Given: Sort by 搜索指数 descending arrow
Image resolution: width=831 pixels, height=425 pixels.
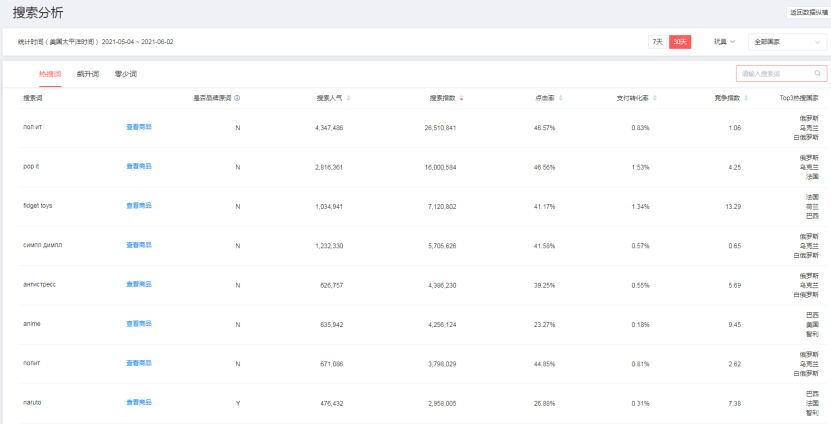Looking at the screenshot, I should tap(461, 98).
